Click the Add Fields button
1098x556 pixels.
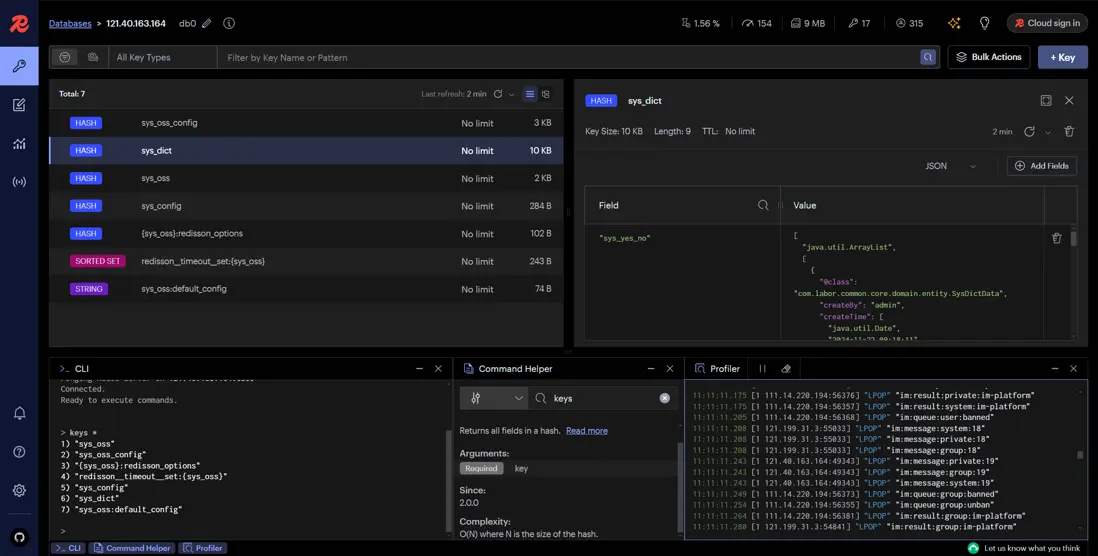click(x=1042, y=166)
